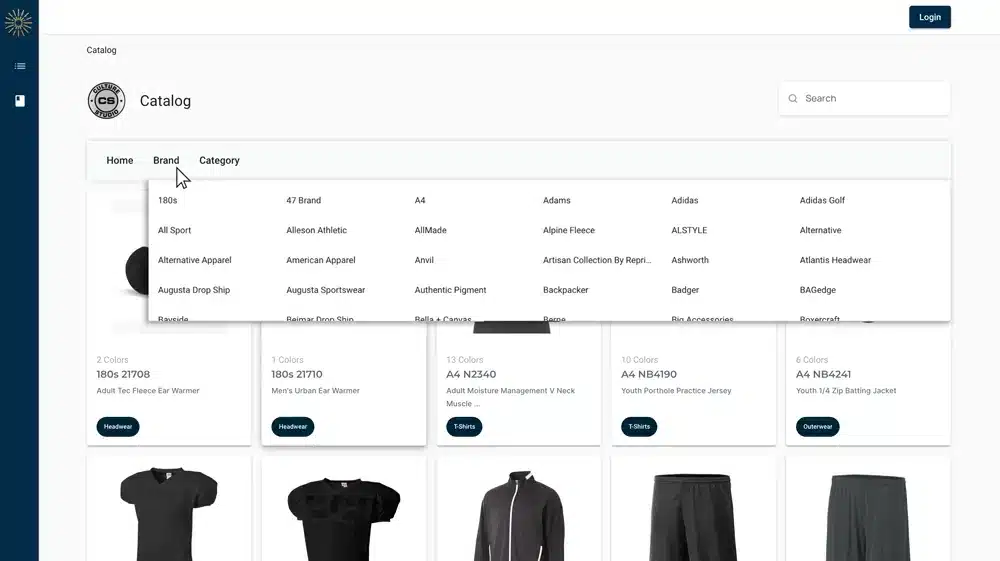The height and width of the screenshot is (561, 1000).
Task: Select Augusta Sportswear brand
Action: point(325,290)
